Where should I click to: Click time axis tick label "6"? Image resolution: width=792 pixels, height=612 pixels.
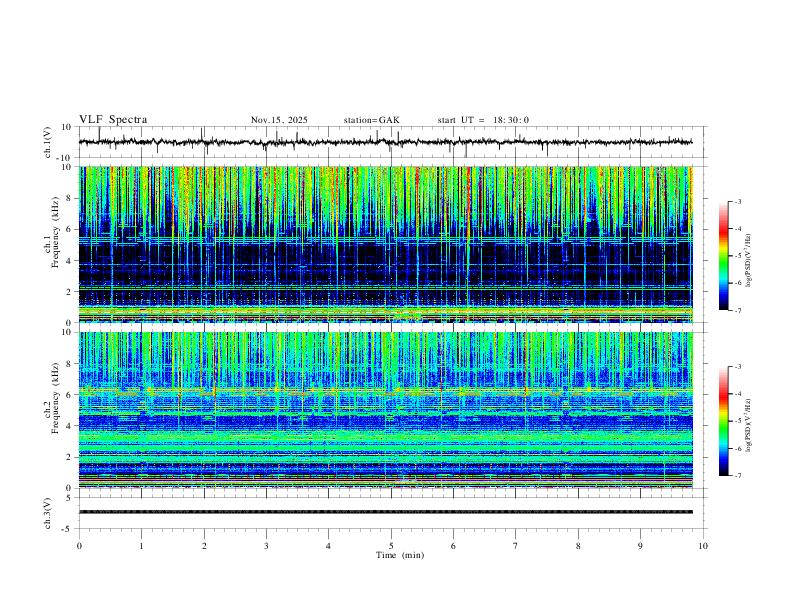click(x=453, y=546)
